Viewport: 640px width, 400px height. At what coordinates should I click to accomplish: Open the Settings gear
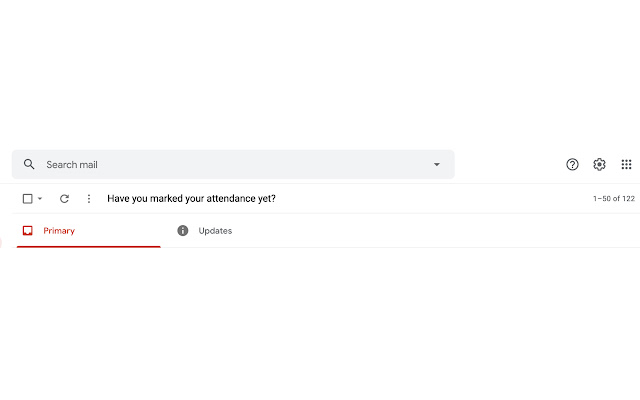coord(599,164)
